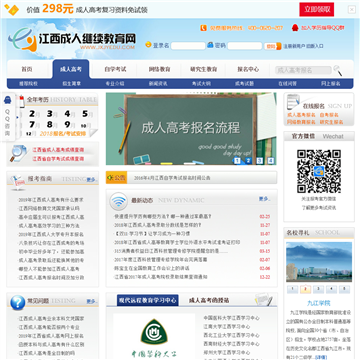The height and width of the screenshot is (360, 360).
Task: Click the QQ咨询 floating penguin icon
Action: (x=7, y=100)
